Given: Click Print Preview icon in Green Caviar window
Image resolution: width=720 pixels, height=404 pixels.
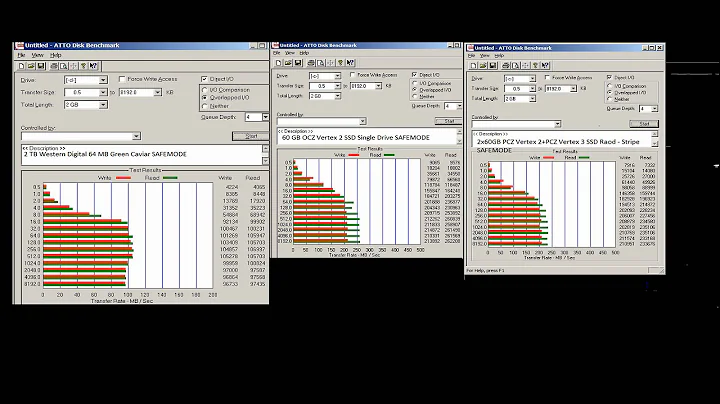Looking at the screenshot, I should pyautogui.click(x=63, y=66).
